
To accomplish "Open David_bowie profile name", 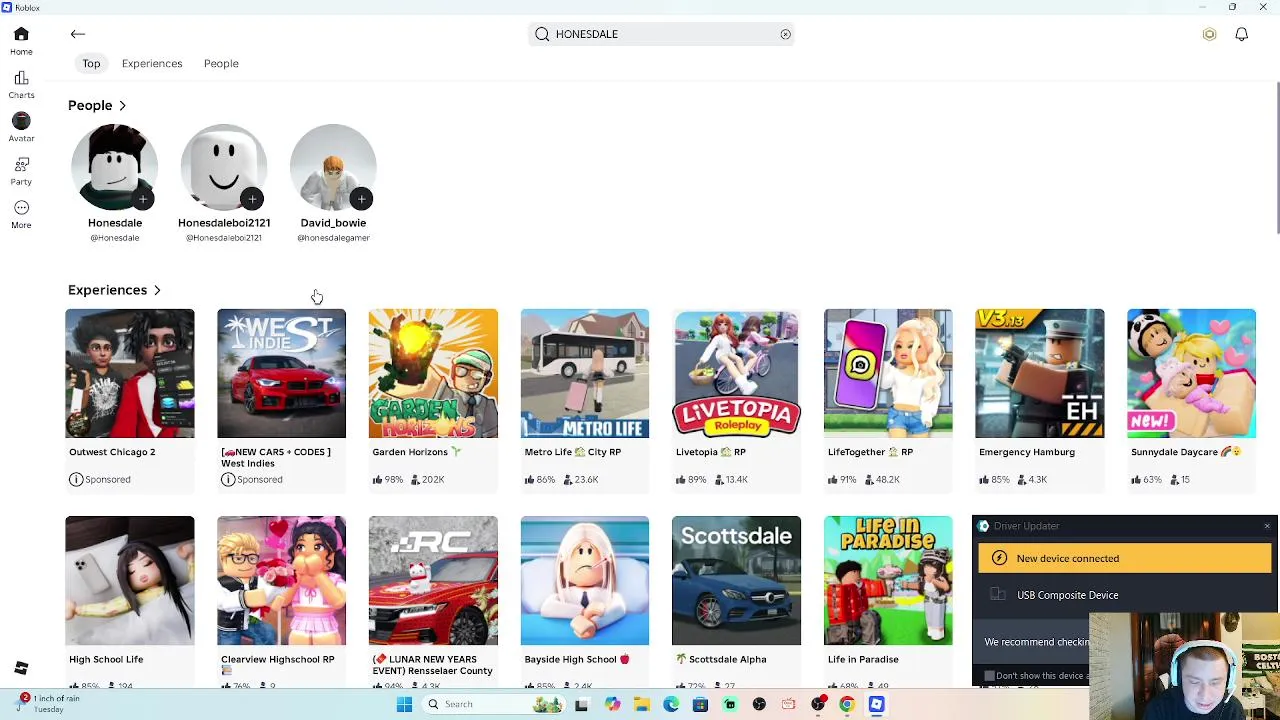I will click(333, 223).
